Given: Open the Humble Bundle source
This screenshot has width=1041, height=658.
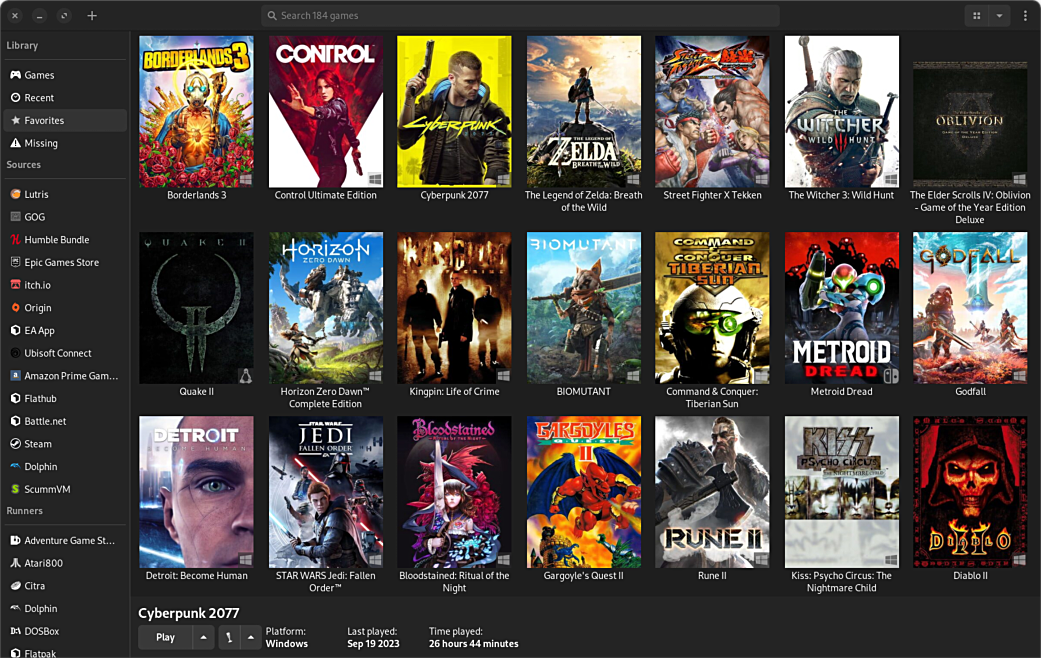Looking at the screenshot, I should point(56,240).
